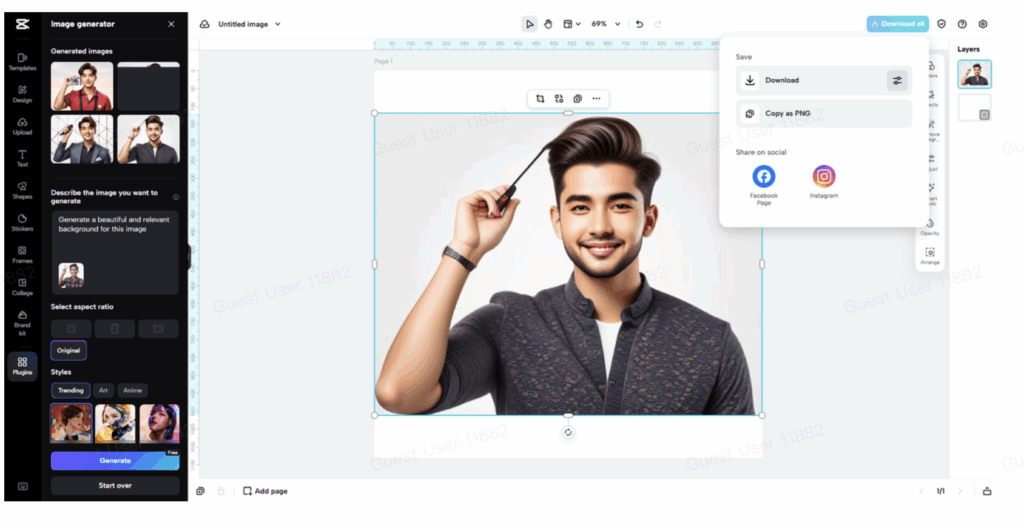The width and height of the screenshot is (1024, 525).
Task: Switch to the Anime styles tab
Action: click(x=131, y=390)
